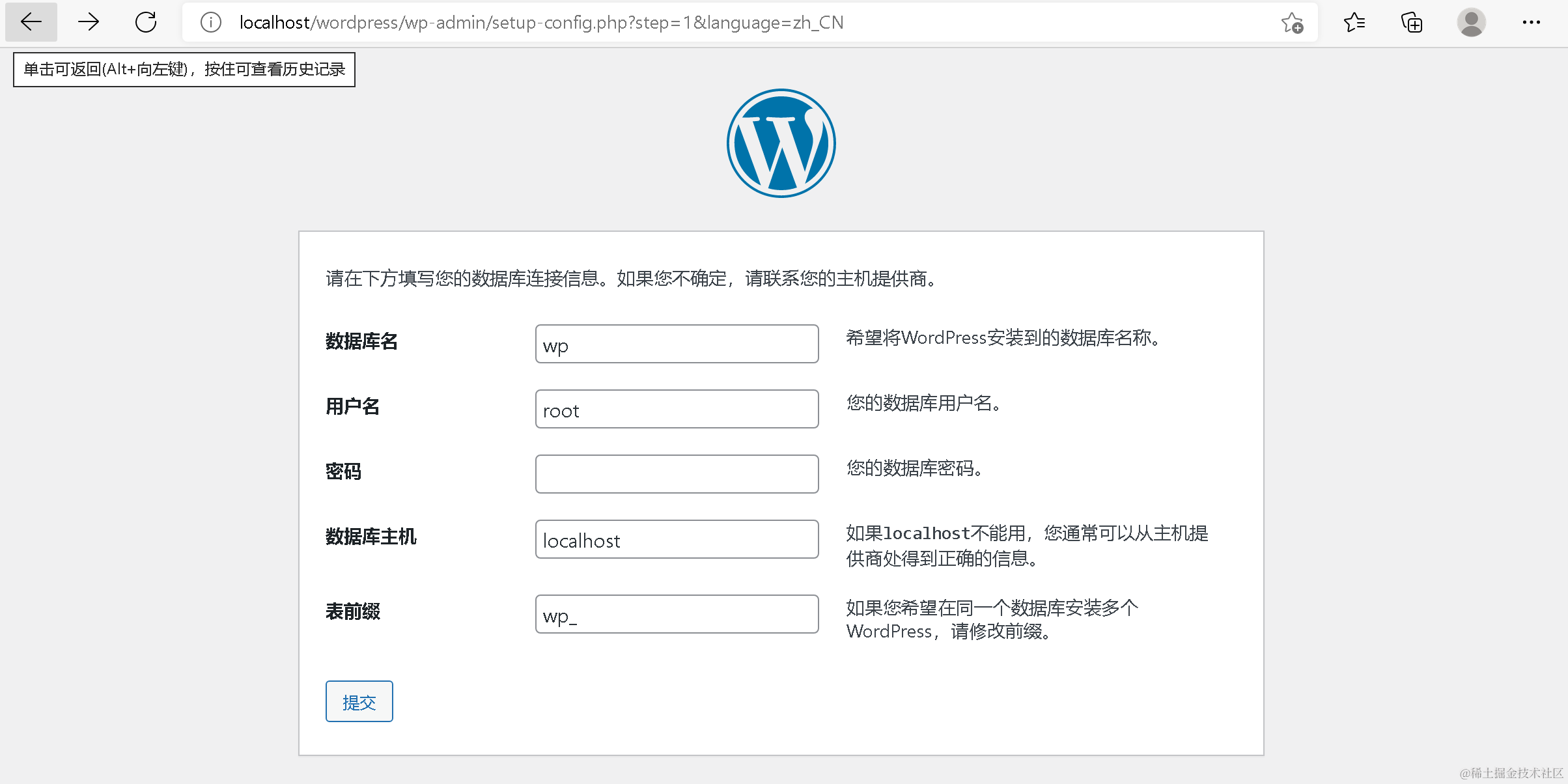Click the 数据库名 label
The height and width of the screenshot is (784, 1568).
[x=361, y=341]
